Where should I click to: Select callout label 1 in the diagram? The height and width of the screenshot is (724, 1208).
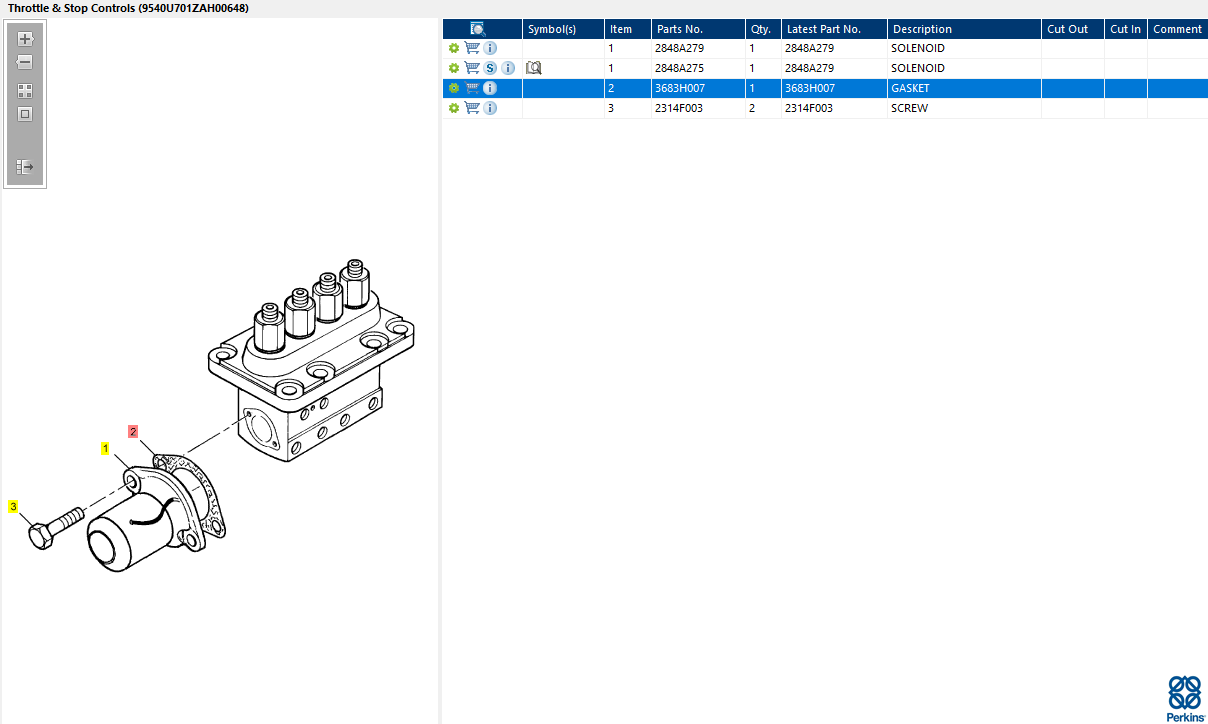pyautogui.click(x=104, y=449)
